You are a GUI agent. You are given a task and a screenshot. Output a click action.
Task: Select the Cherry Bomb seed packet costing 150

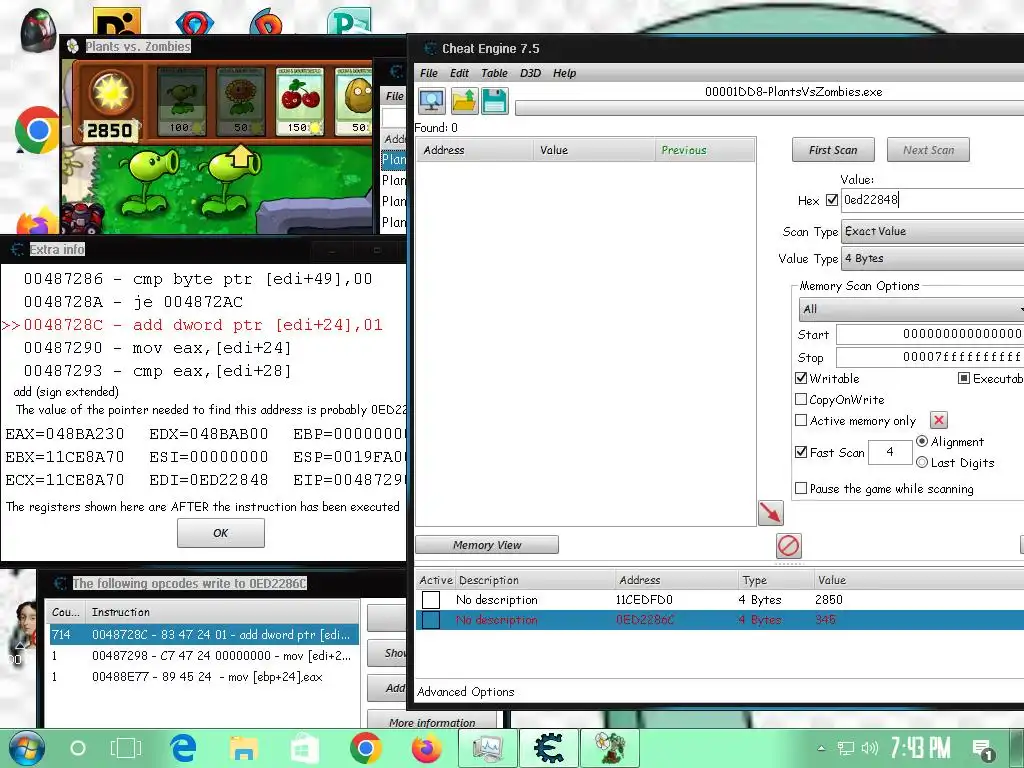300,101
